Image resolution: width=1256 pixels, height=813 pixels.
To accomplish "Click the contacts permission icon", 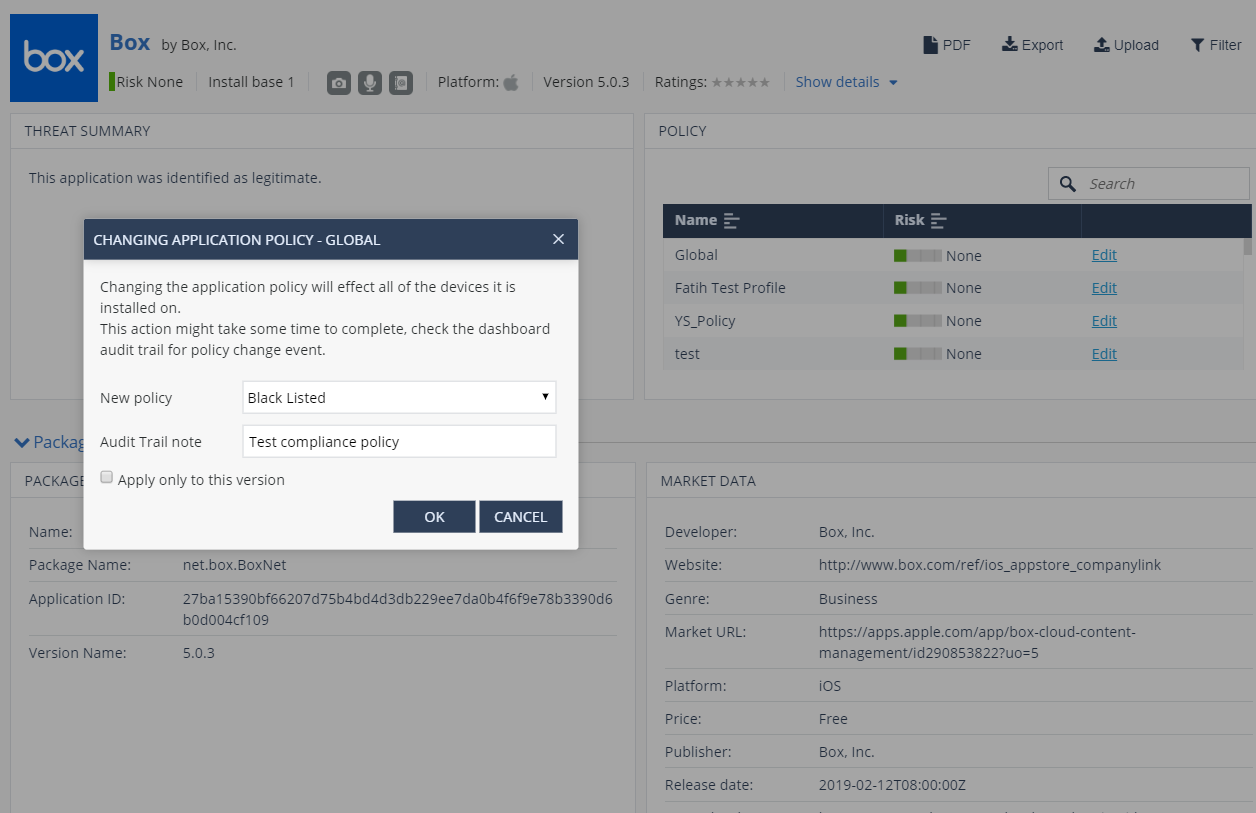I will [401, 83].
